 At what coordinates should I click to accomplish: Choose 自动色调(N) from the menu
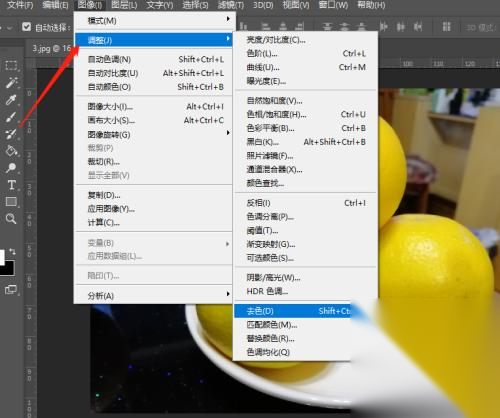point(154,59)
